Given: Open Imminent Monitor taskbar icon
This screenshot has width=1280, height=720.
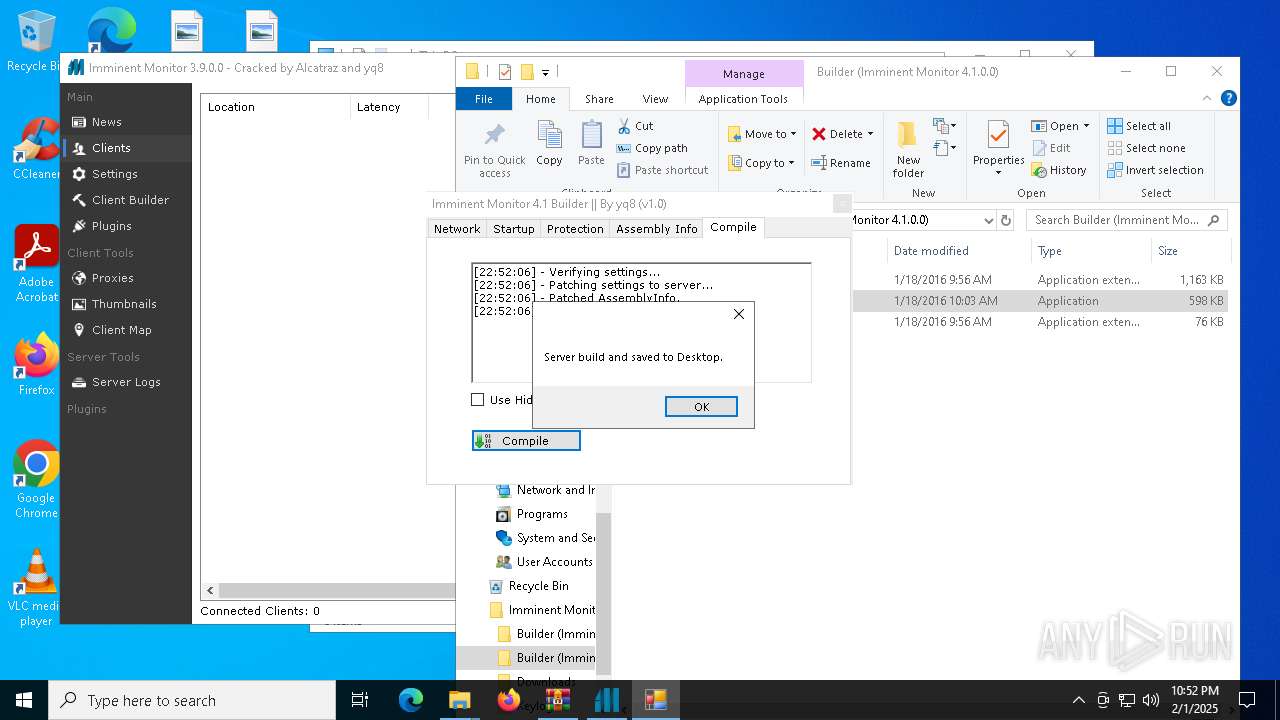Looking at the screenshot, I should [607, 700].
